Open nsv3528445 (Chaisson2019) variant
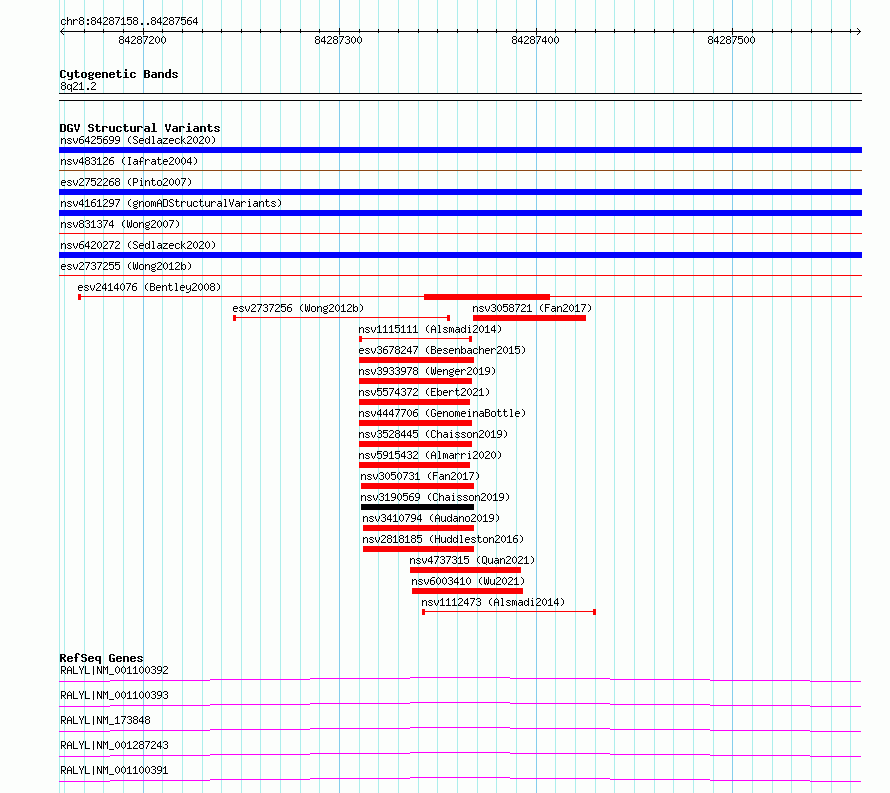Viewport: 890px width, 793px height. [x=433, y=434]
